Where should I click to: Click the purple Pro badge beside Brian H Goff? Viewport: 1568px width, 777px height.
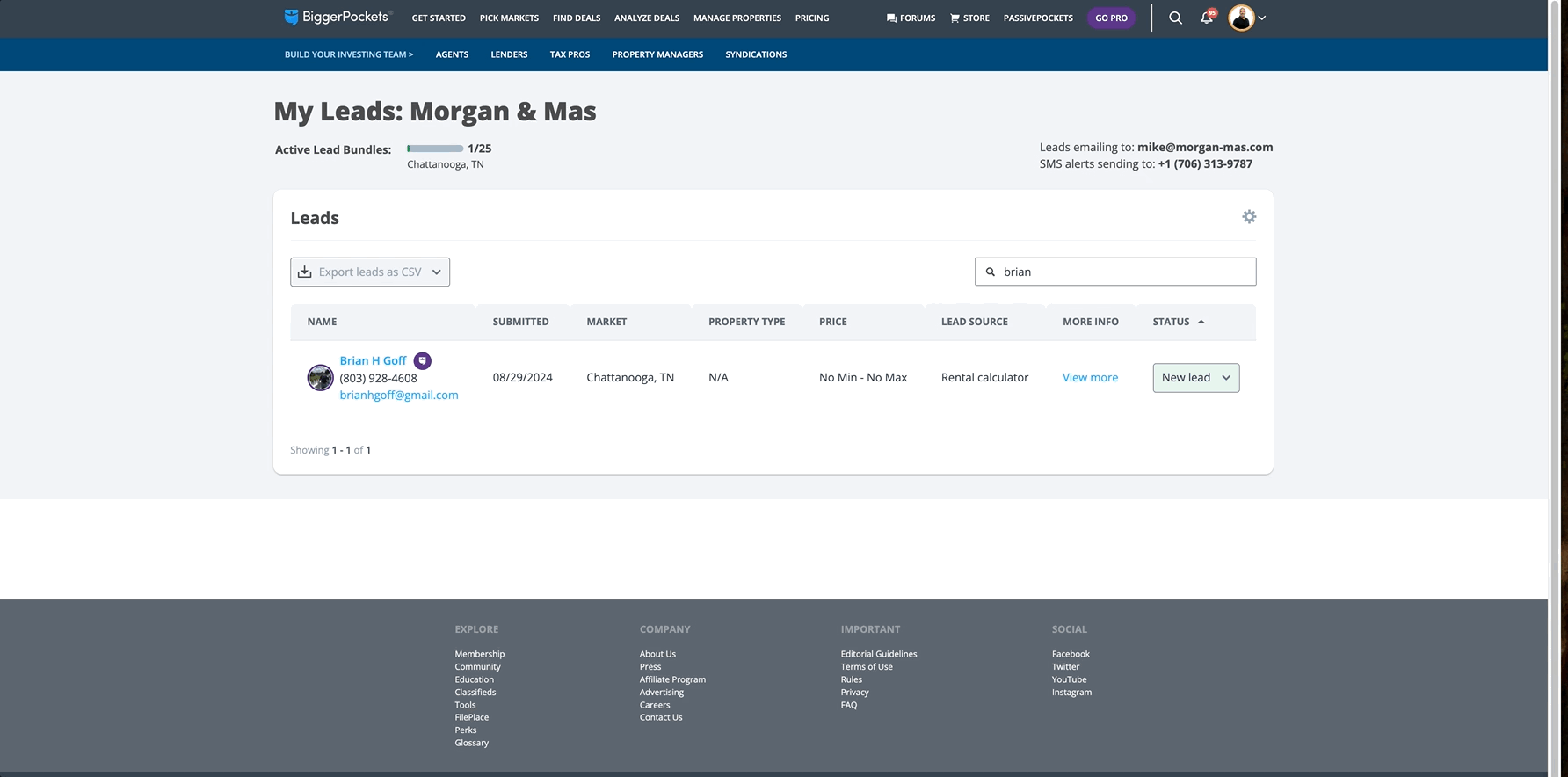423,360
